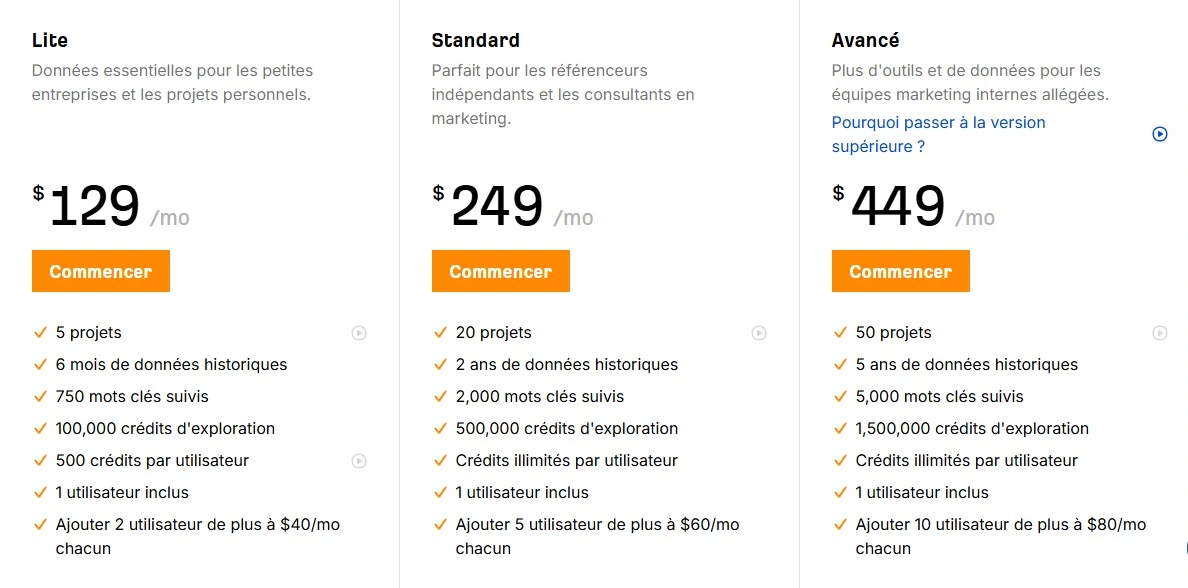1188x588 pixels.
Task: Click the checkmark next to "750 mots clés suivis"
Action: tap(40, 396)
